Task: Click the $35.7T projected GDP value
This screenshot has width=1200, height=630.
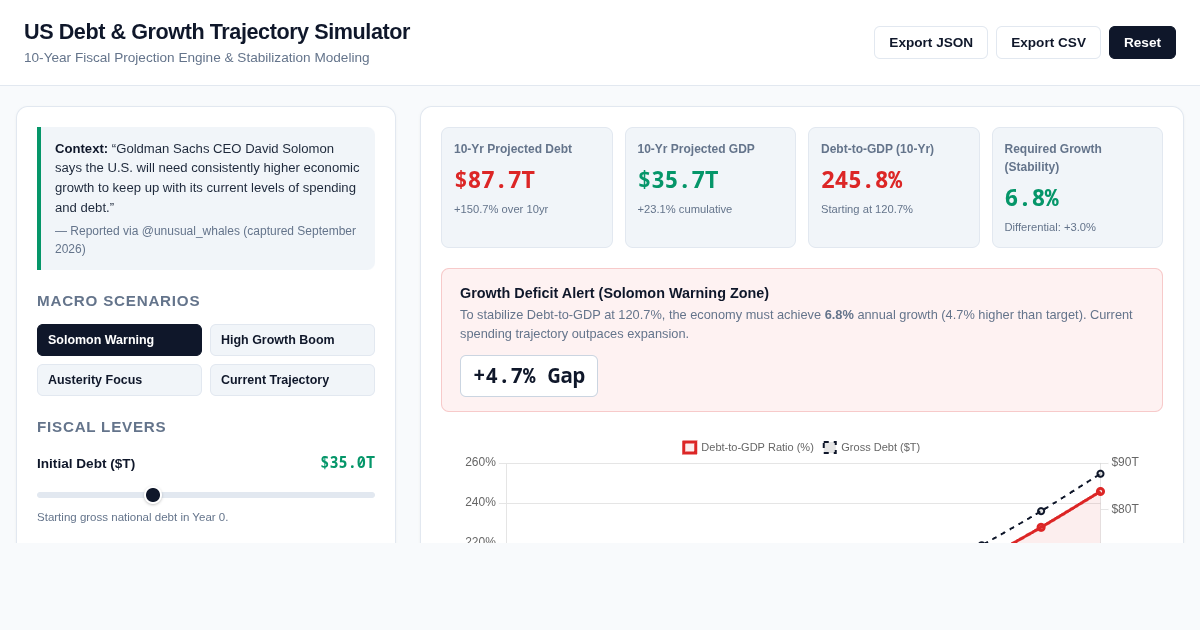Action: click(678, 180)
